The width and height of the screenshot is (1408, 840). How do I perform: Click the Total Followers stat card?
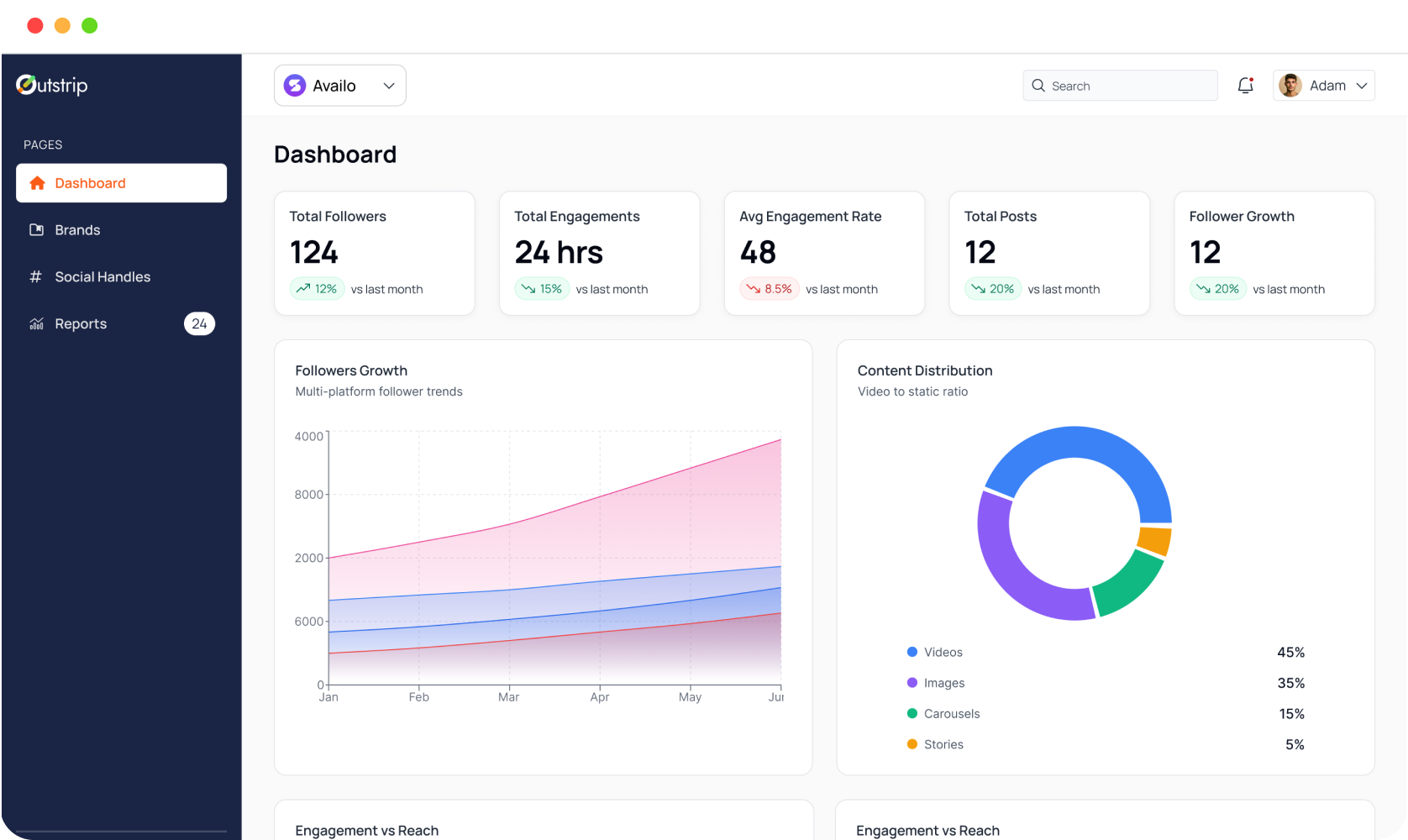[374, 253]
